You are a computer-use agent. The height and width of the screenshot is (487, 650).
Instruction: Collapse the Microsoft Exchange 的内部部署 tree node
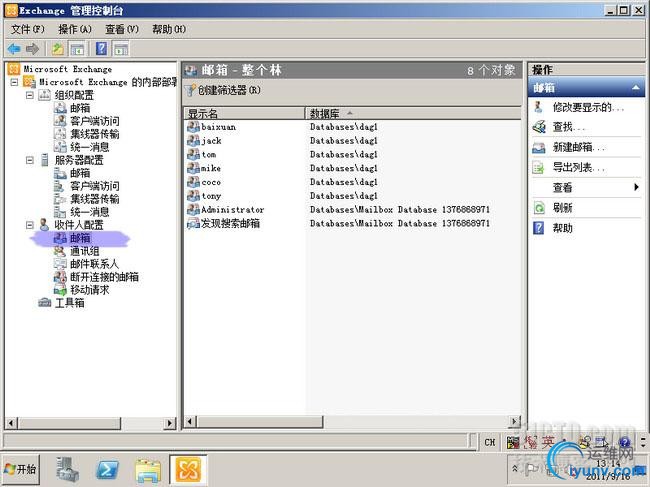[14, 82]
